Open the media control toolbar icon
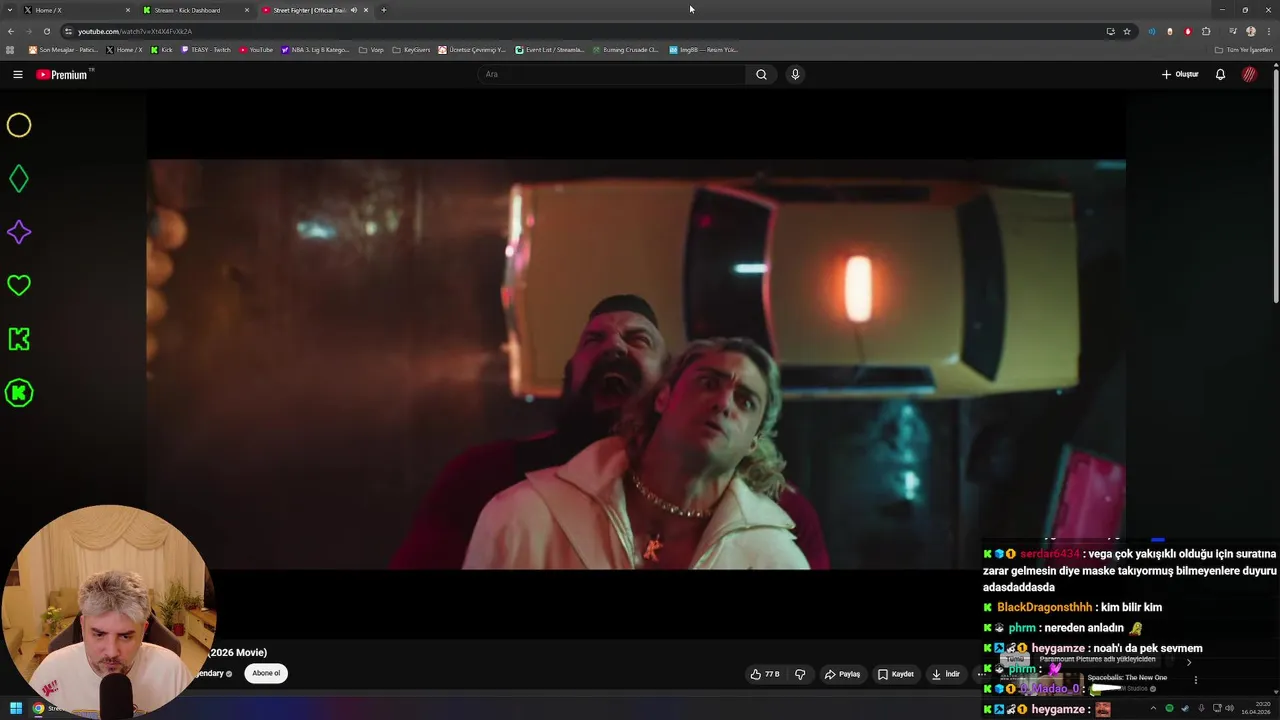1280x720 pixels. click(1232, 31)
